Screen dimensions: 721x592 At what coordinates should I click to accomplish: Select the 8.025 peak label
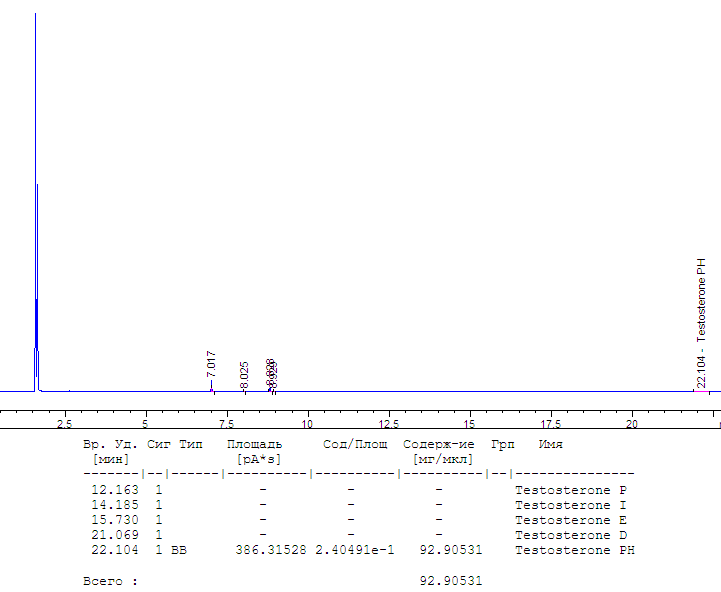[244, 374]
